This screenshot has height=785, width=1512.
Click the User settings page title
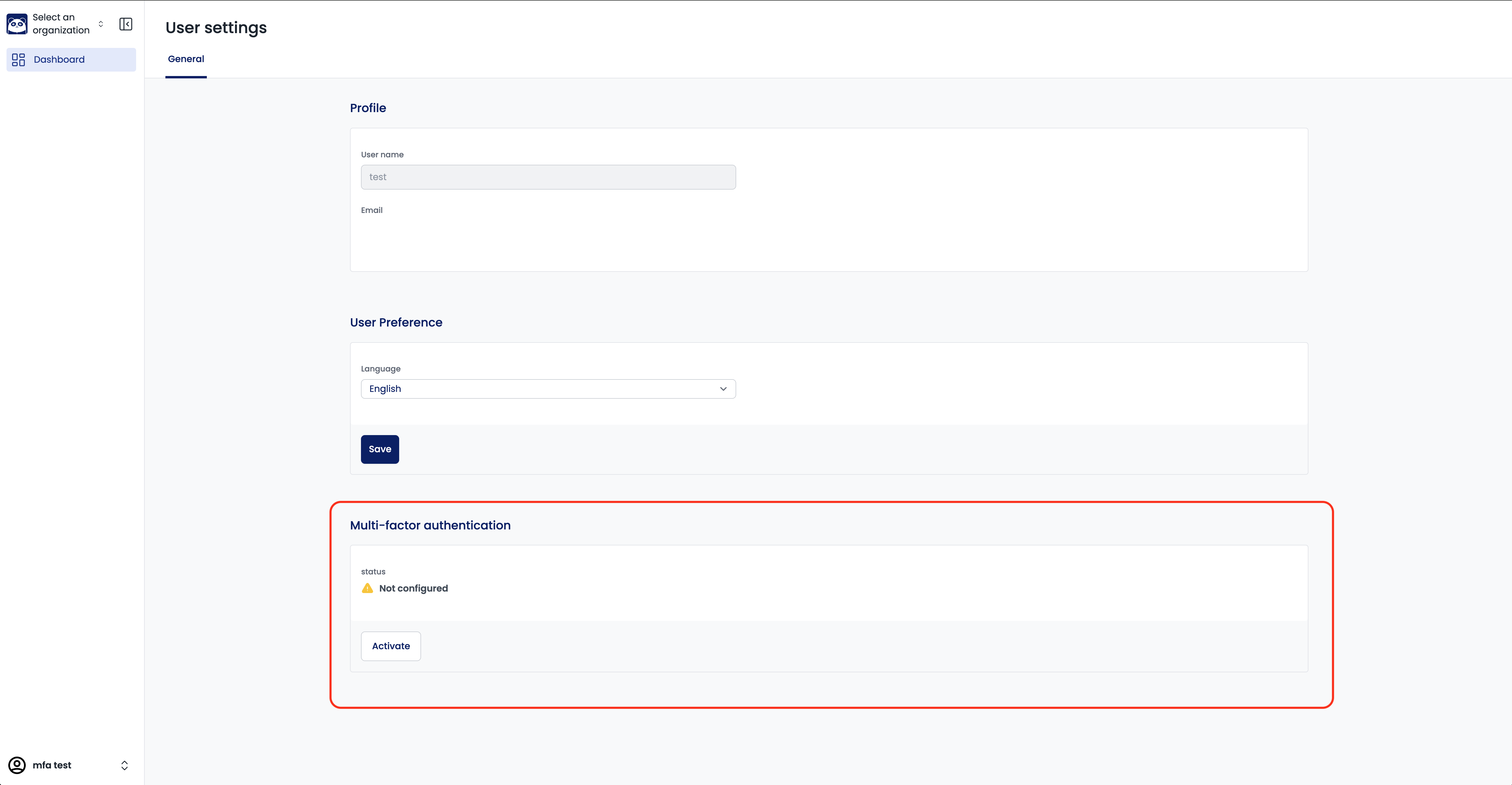point(216,28)
